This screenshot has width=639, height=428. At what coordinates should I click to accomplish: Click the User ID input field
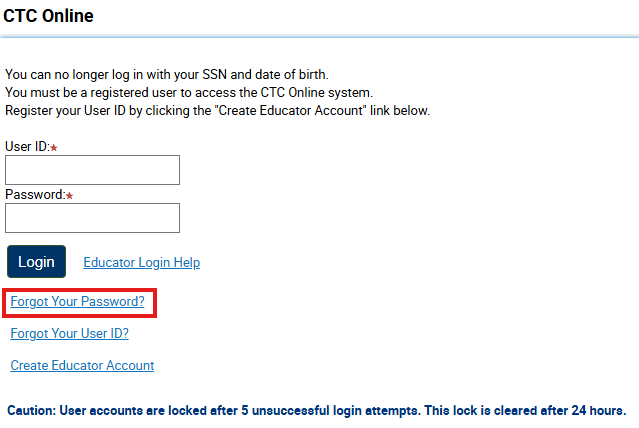[x=92, y=170]
